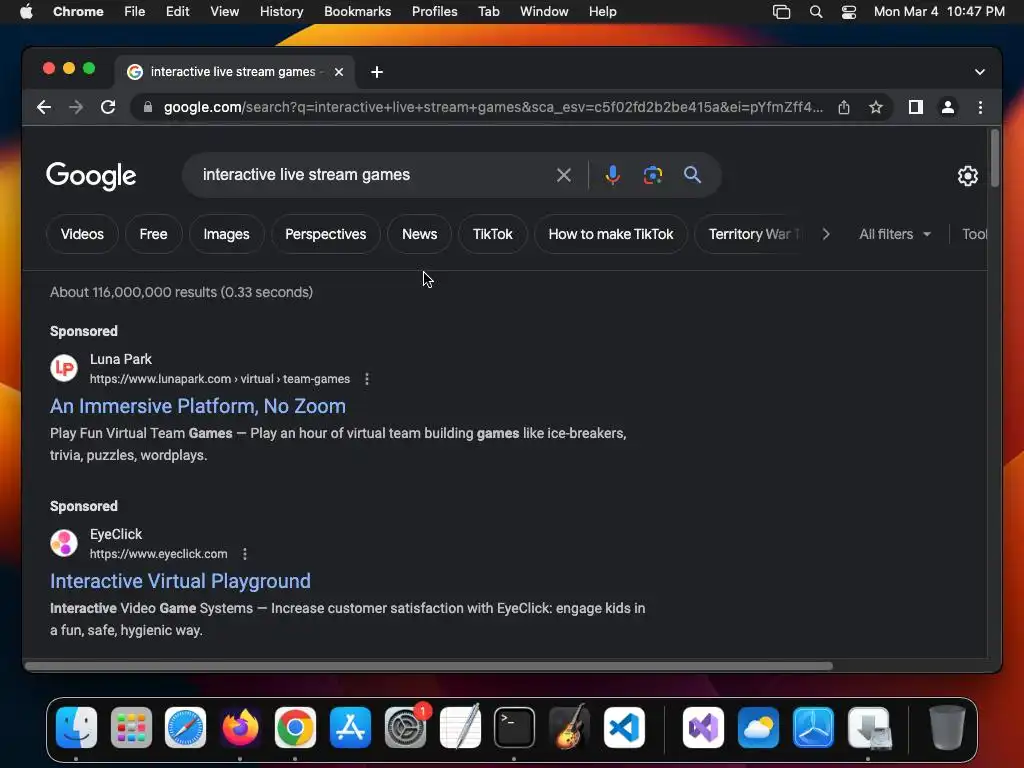The height and width of the screenshot is (768, 1024).
Task: Open the Window menu
Action: point(544,12)
